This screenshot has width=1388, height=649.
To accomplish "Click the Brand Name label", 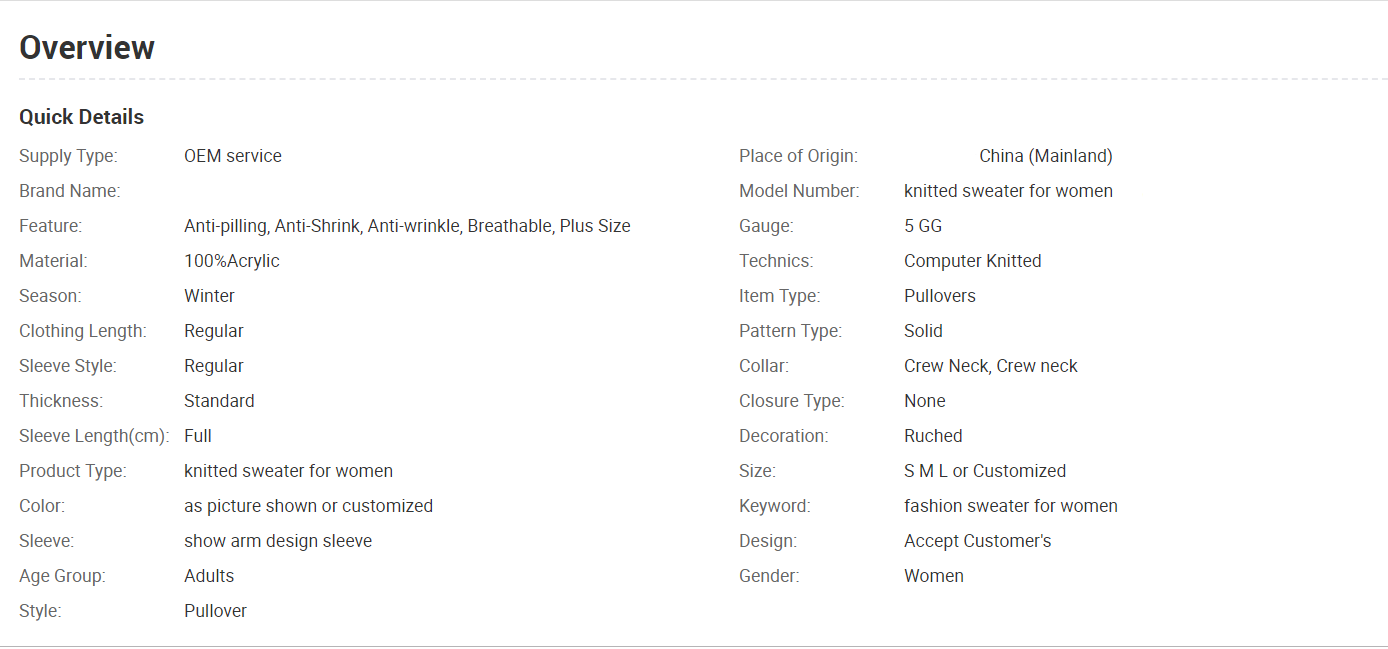I will (69, 191).
